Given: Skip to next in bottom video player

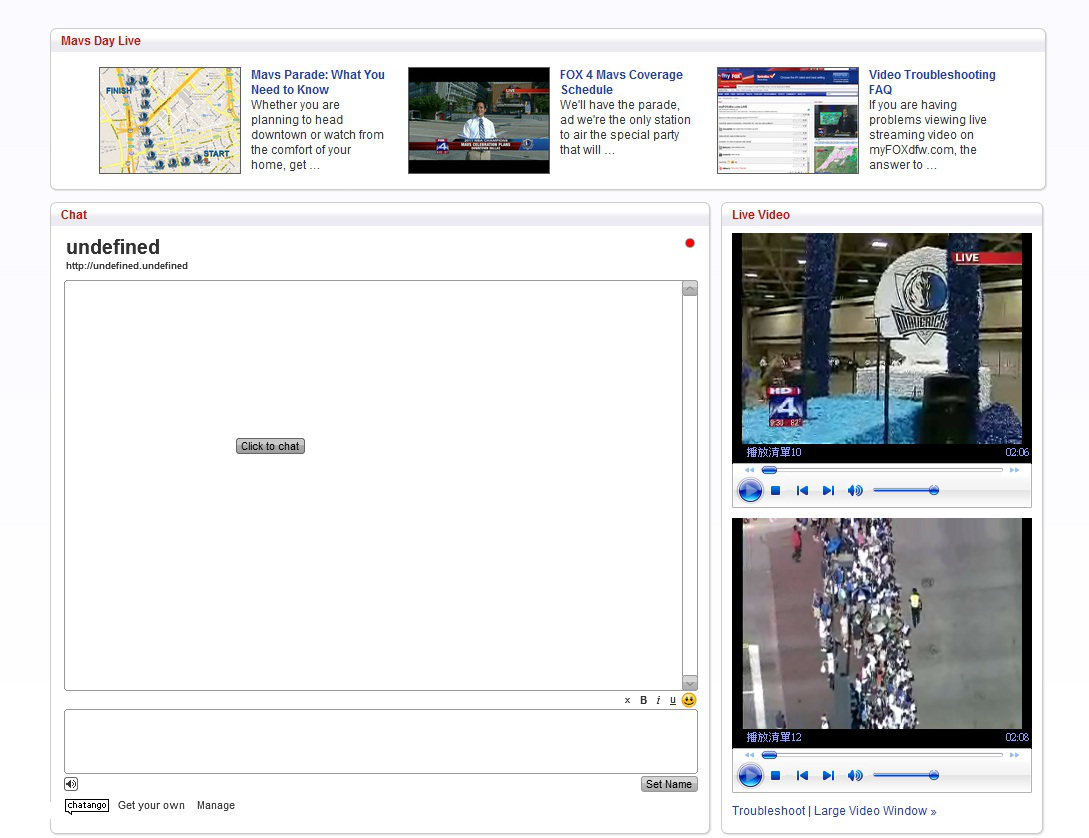Looking at the screenshot, I should click(828, 776).
